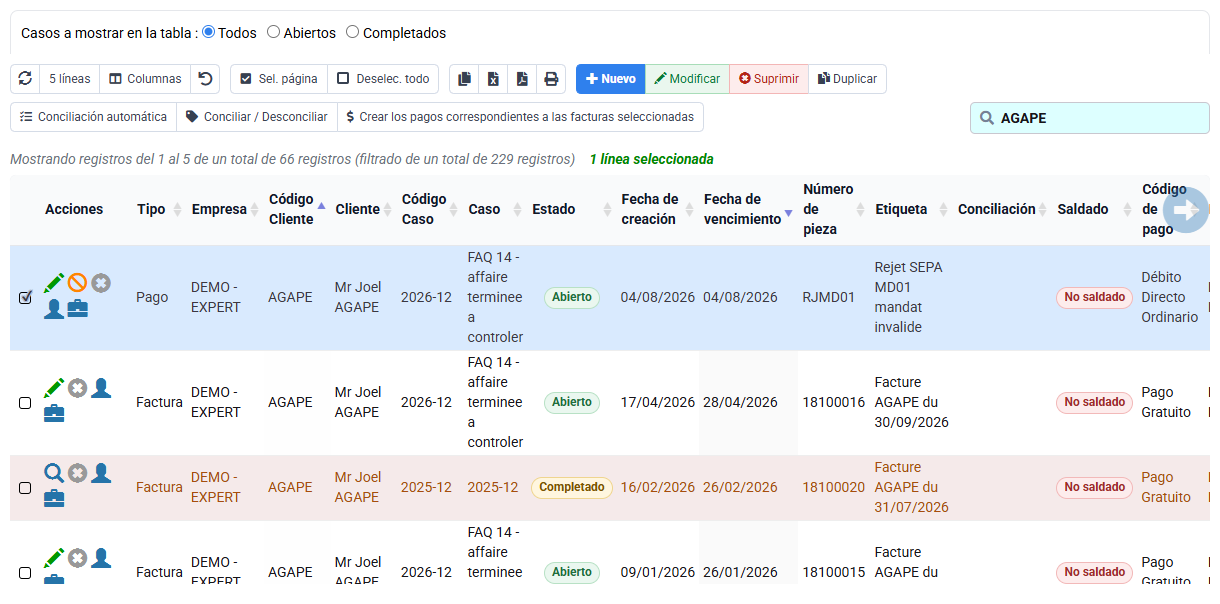
Task: Click Conciliar / Desconciliar button
Action: [257, 117]
